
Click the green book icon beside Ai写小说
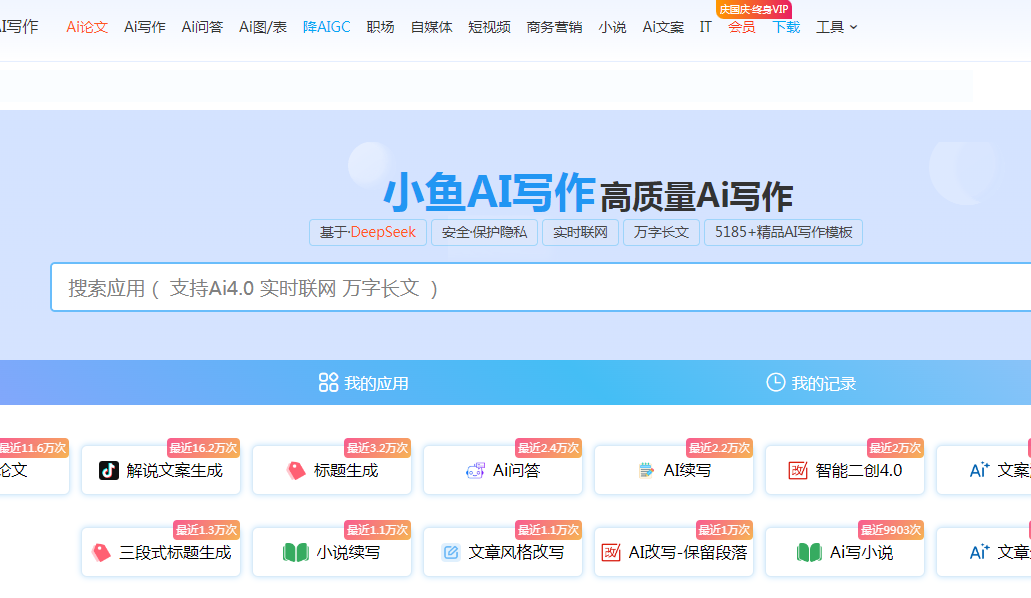tap(809, 553)
